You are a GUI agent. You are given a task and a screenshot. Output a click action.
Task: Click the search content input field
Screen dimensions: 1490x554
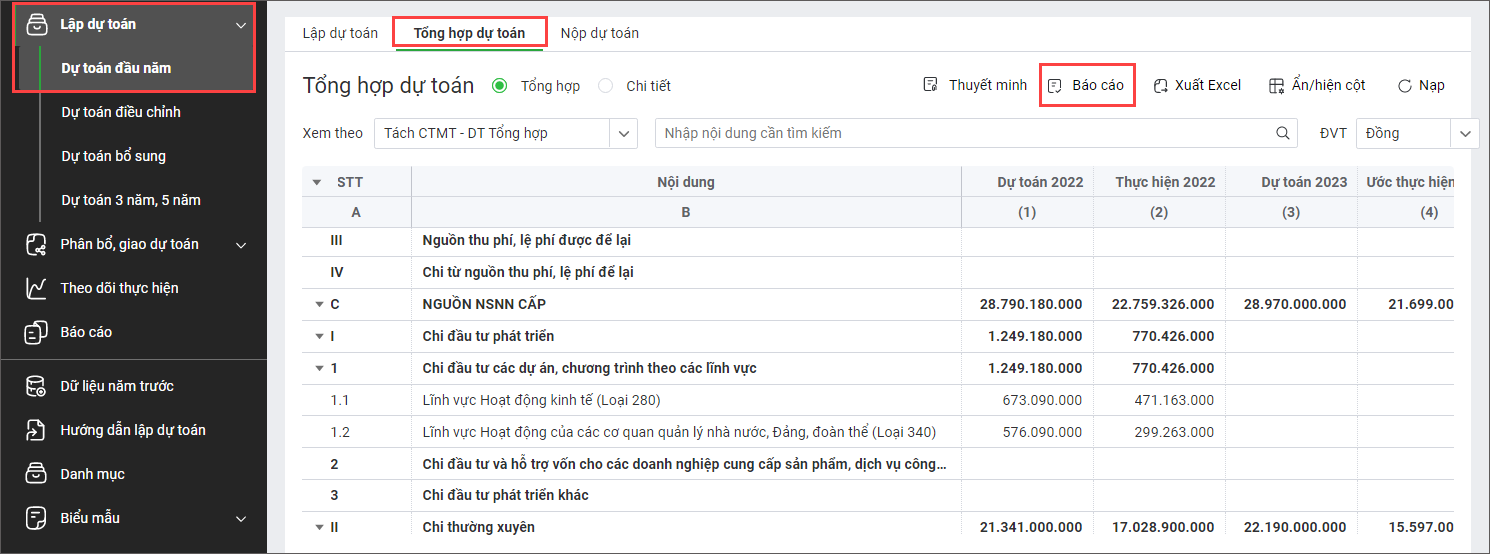tap(960, 133)
